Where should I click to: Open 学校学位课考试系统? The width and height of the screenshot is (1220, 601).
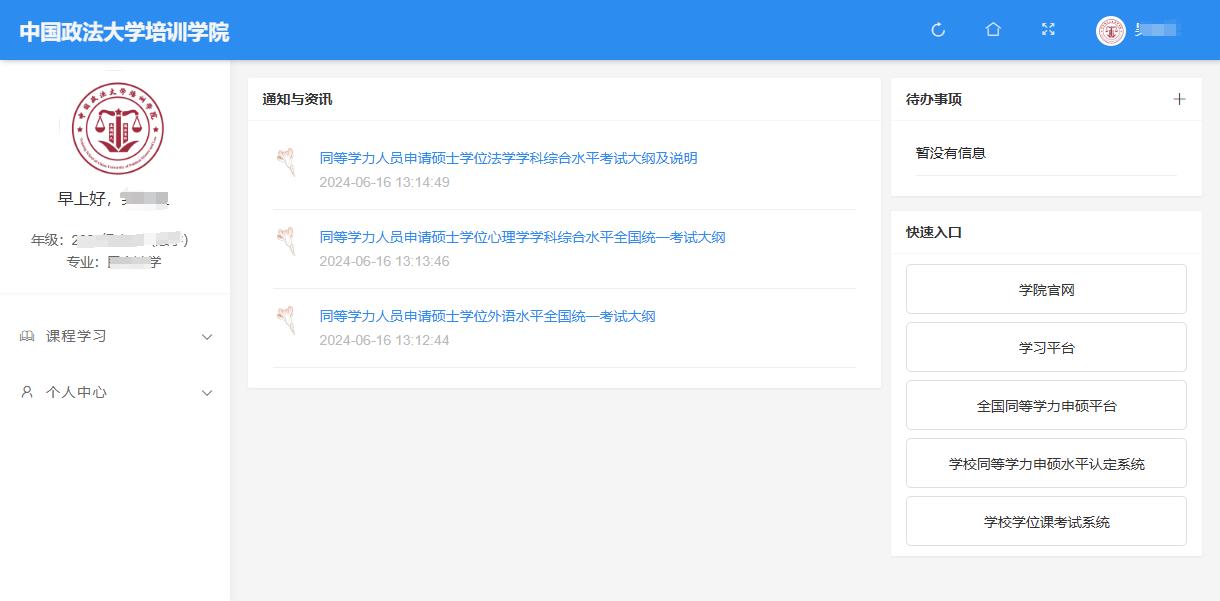(x=1046, y=521)
